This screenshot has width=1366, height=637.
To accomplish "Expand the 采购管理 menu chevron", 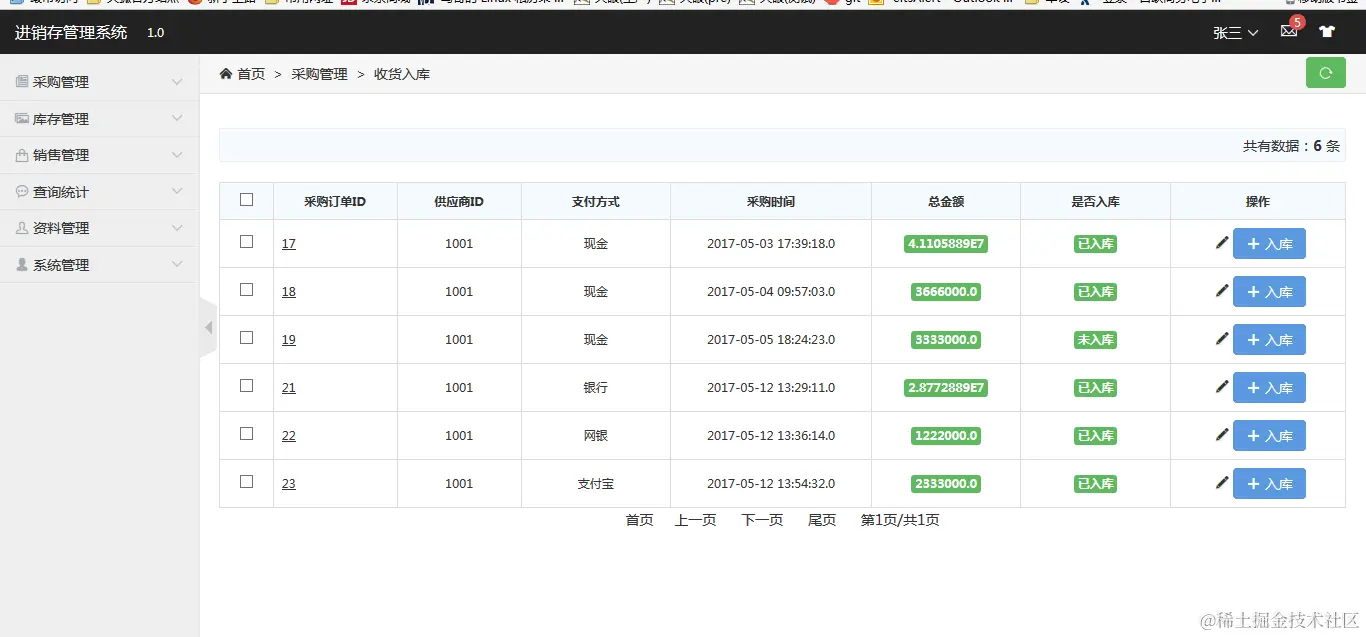I will tap(177, 82).
